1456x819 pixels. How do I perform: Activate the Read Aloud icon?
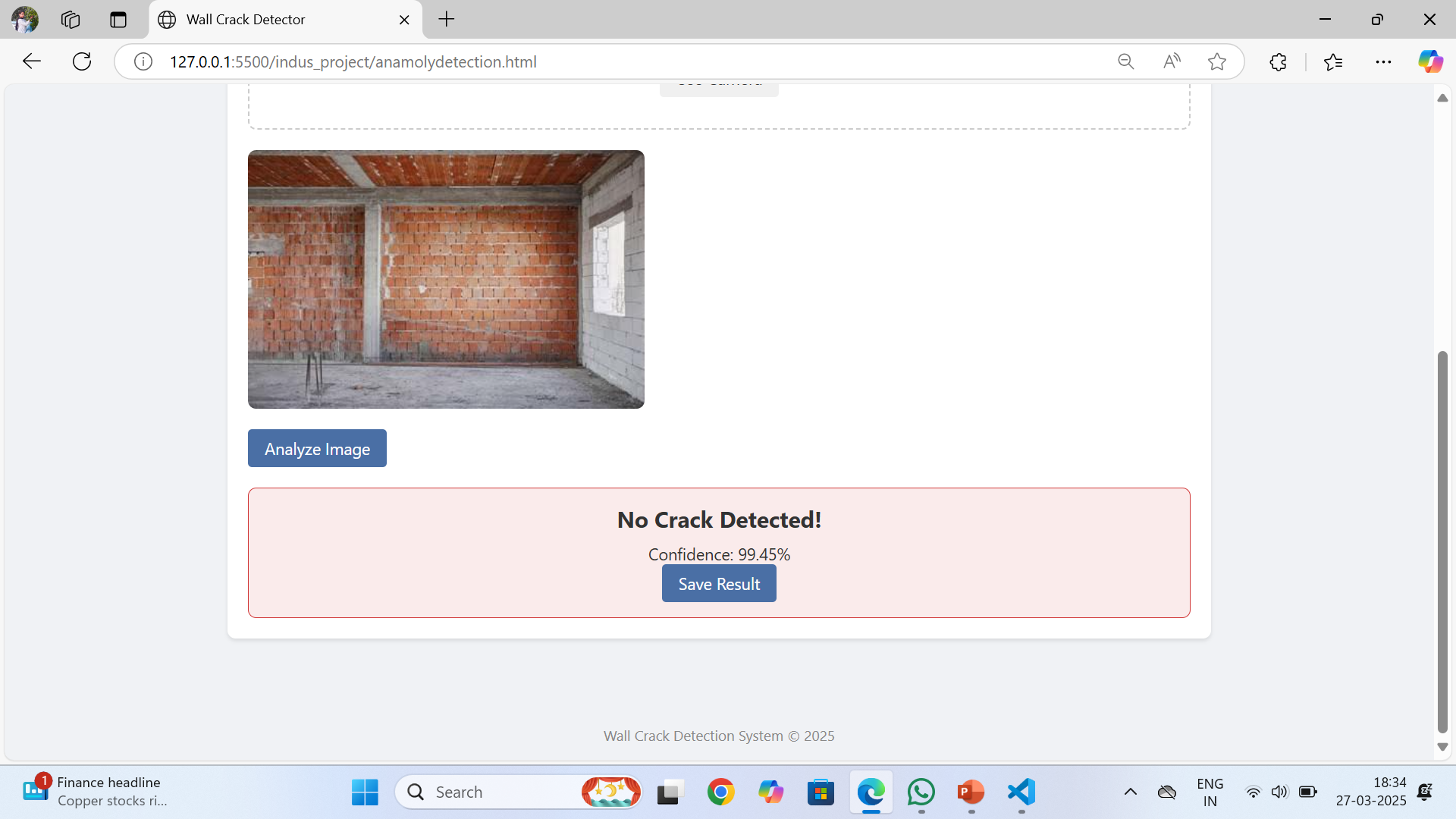click(x=1172, y=61)
